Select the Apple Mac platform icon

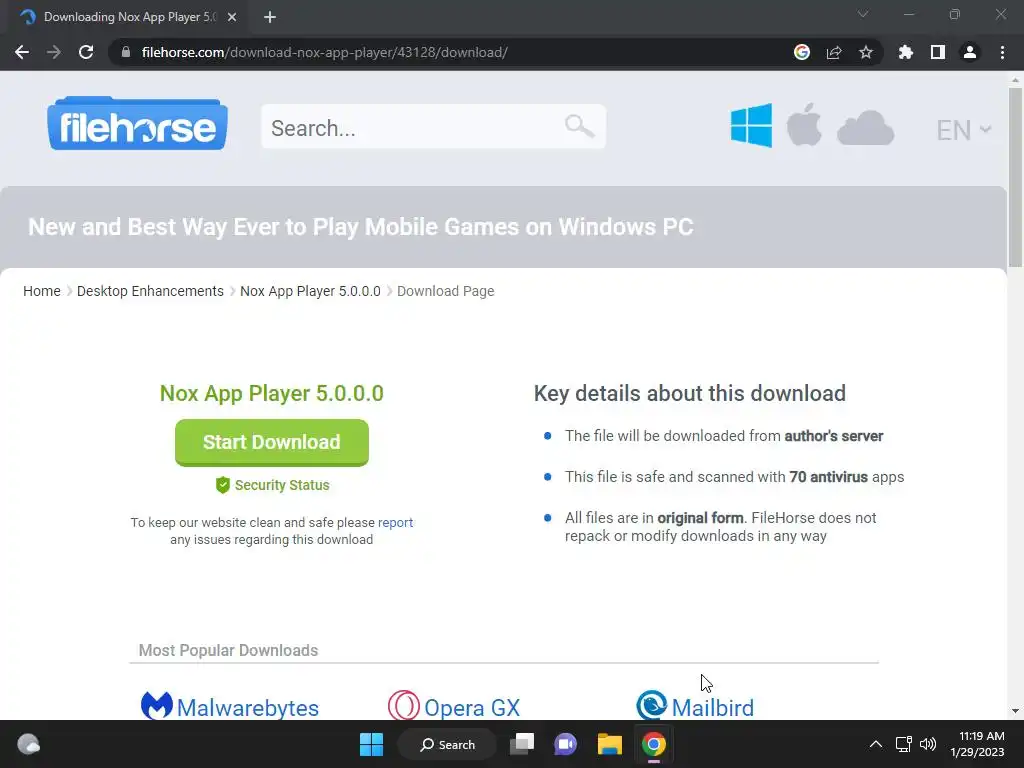804,125
